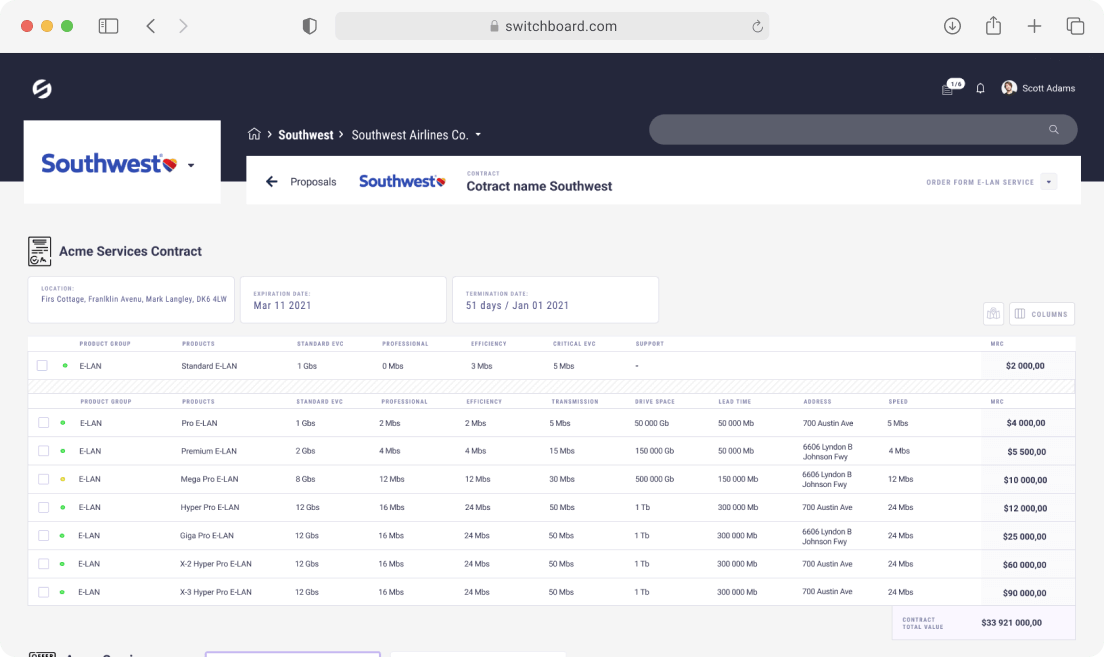
Task: Click the status dot on Mega Pro E-LAN row
Action: click(63, 480)
